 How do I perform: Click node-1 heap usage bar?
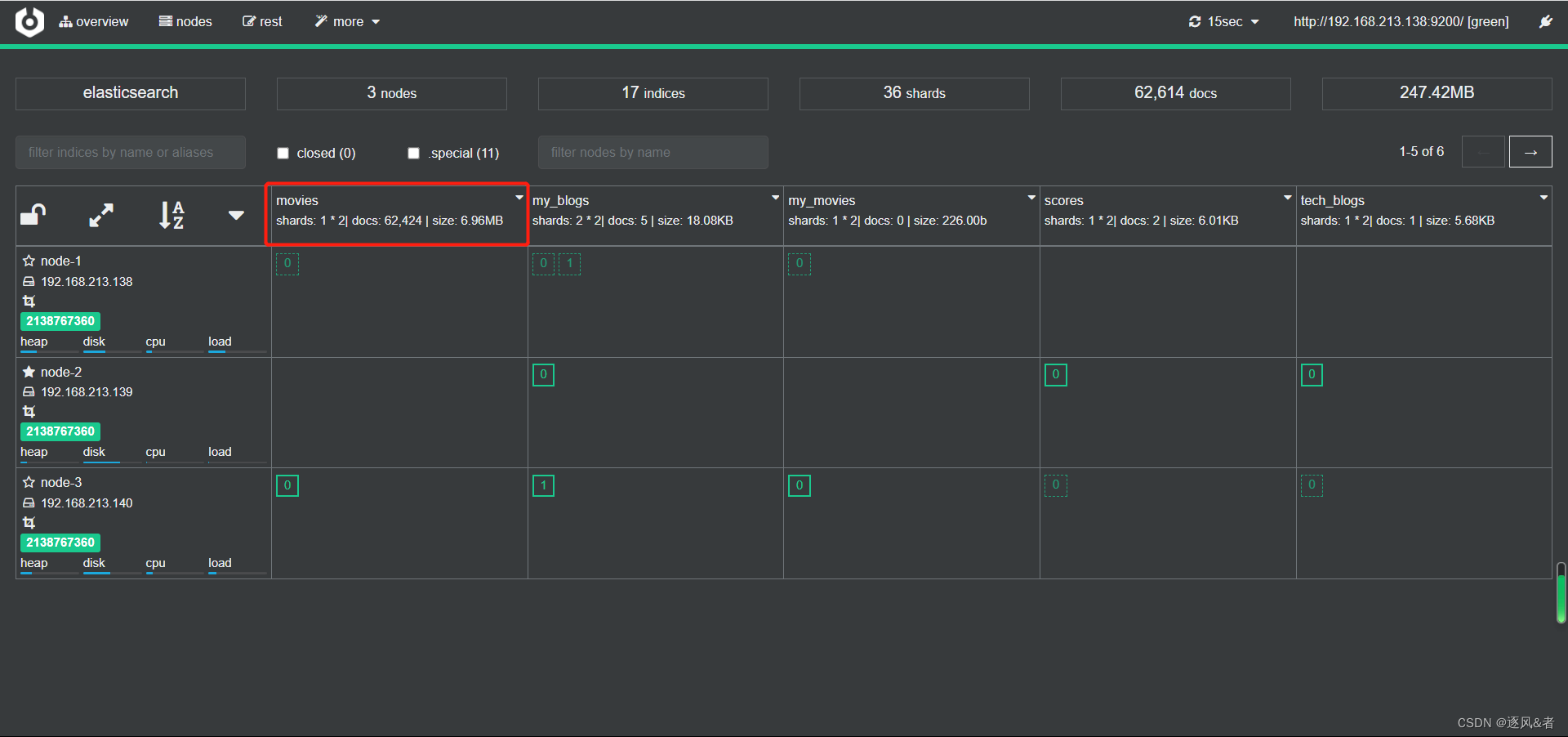(49, 352)
